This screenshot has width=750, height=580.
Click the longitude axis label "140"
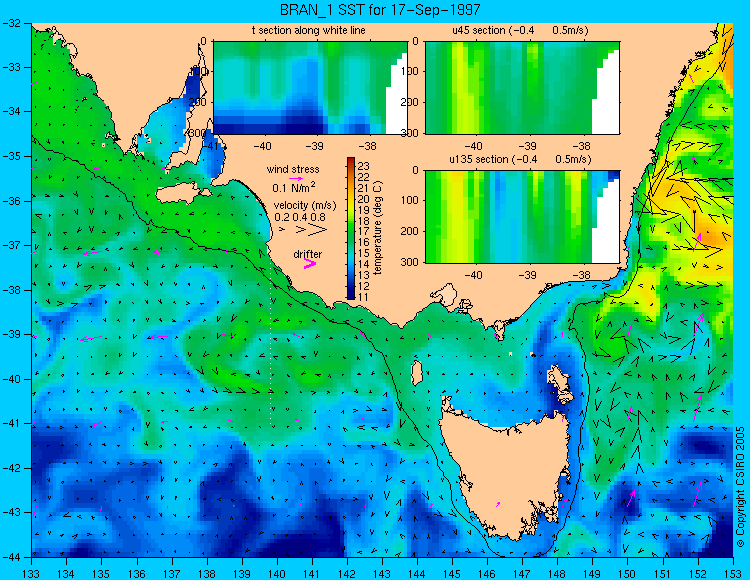[277, 574]
